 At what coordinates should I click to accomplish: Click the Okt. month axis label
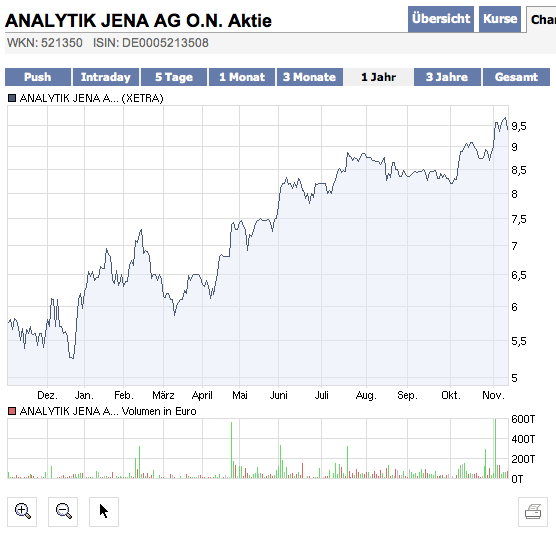pyautogui.click(x=451, y=395)
